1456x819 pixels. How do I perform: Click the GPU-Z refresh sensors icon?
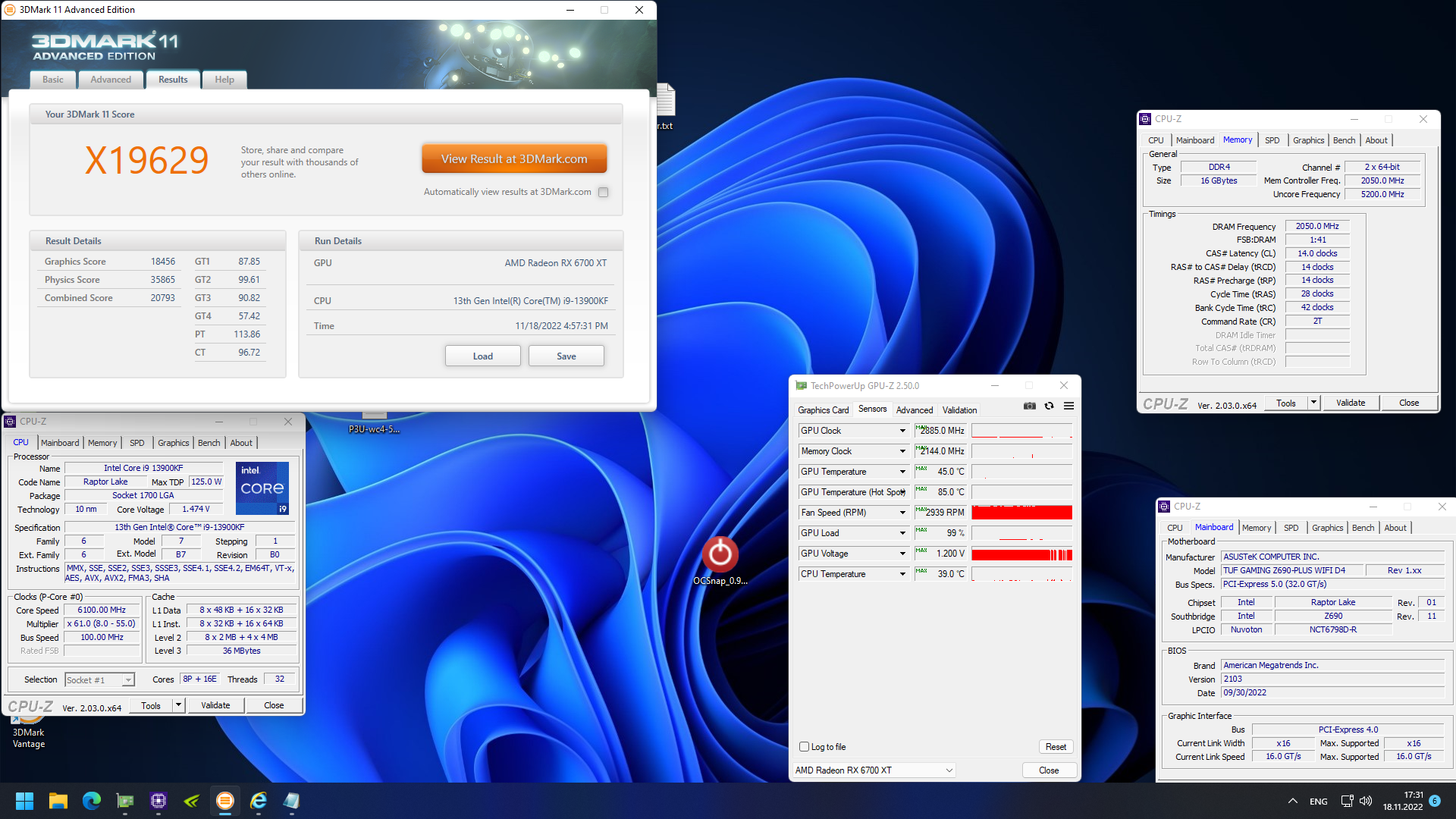1050,406
